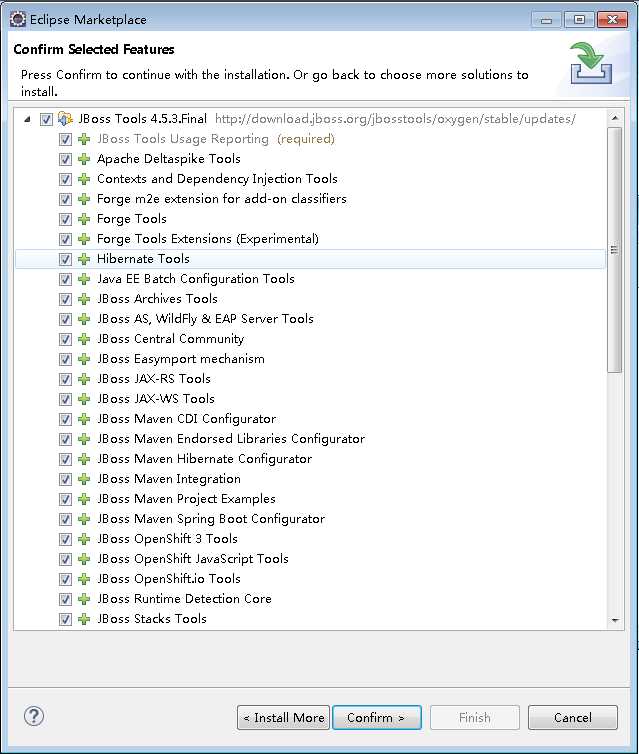Uncheck the Hibernate Tools checkbox
The width and height of the screenshot is (639, 754).
[x=66, y=259]
